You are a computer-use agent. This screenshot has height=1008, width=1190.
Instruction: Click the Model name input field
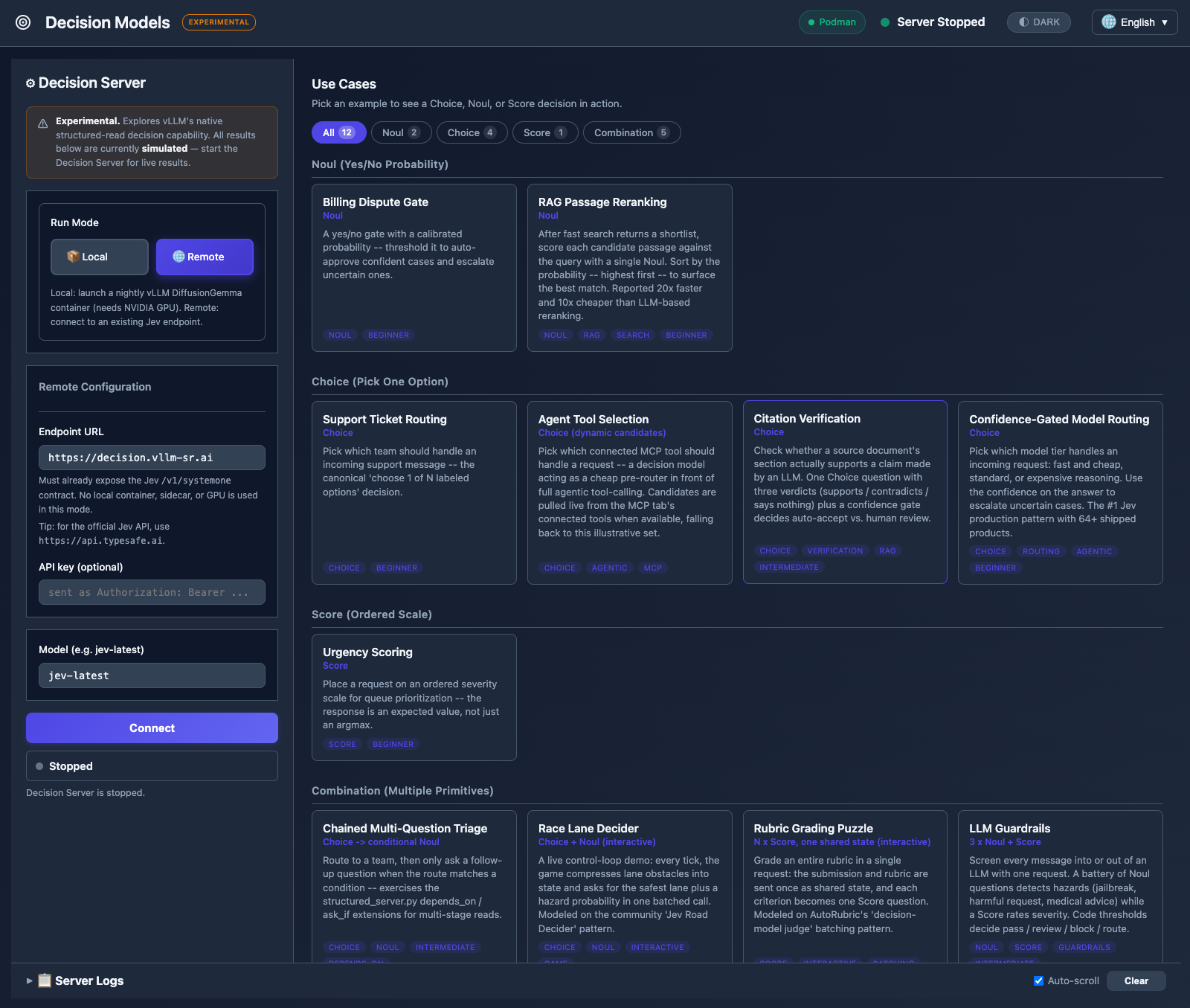tap(152, 675)
